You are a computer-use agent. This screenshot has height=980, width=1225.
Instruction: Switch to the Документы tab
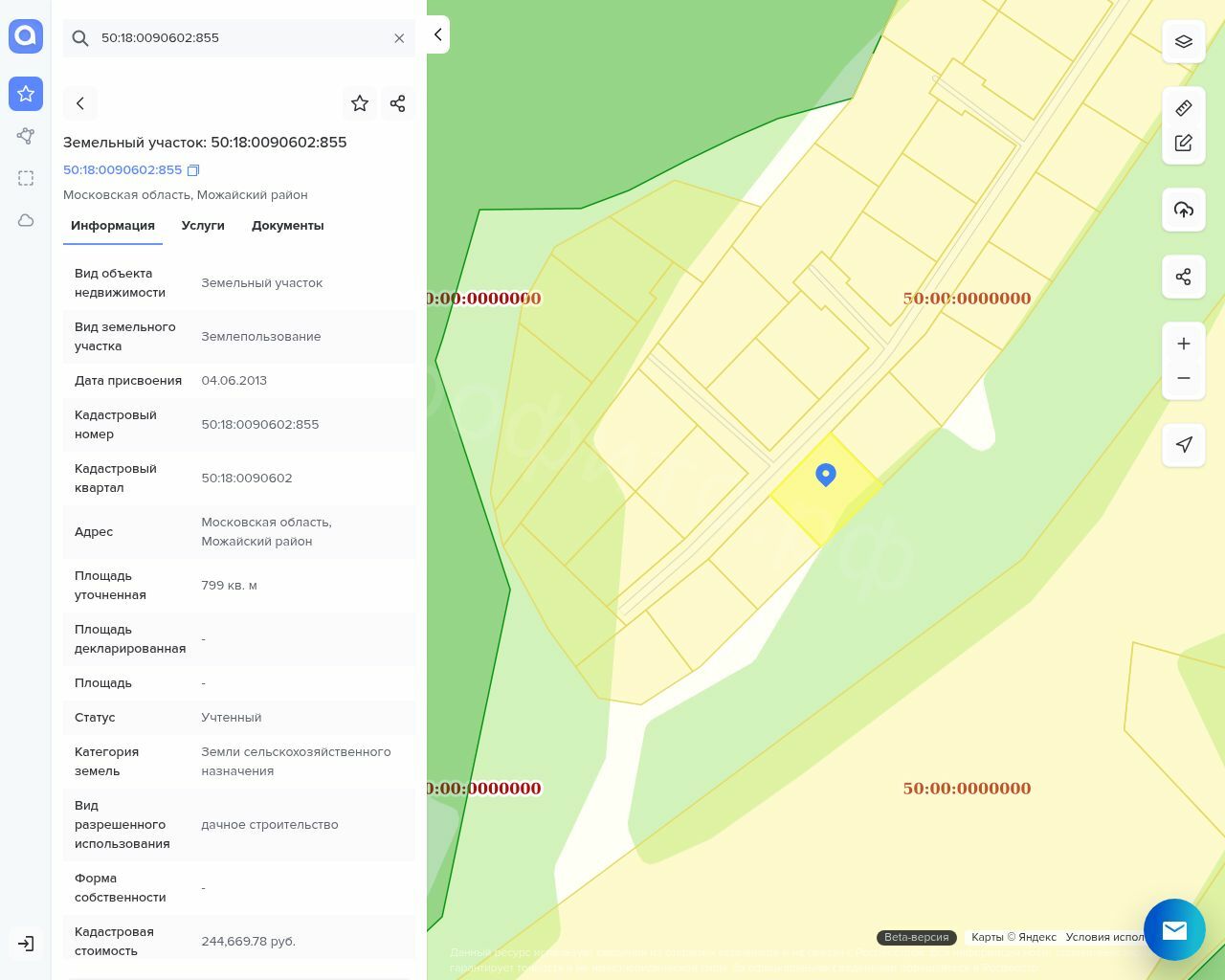coord(287,226)
